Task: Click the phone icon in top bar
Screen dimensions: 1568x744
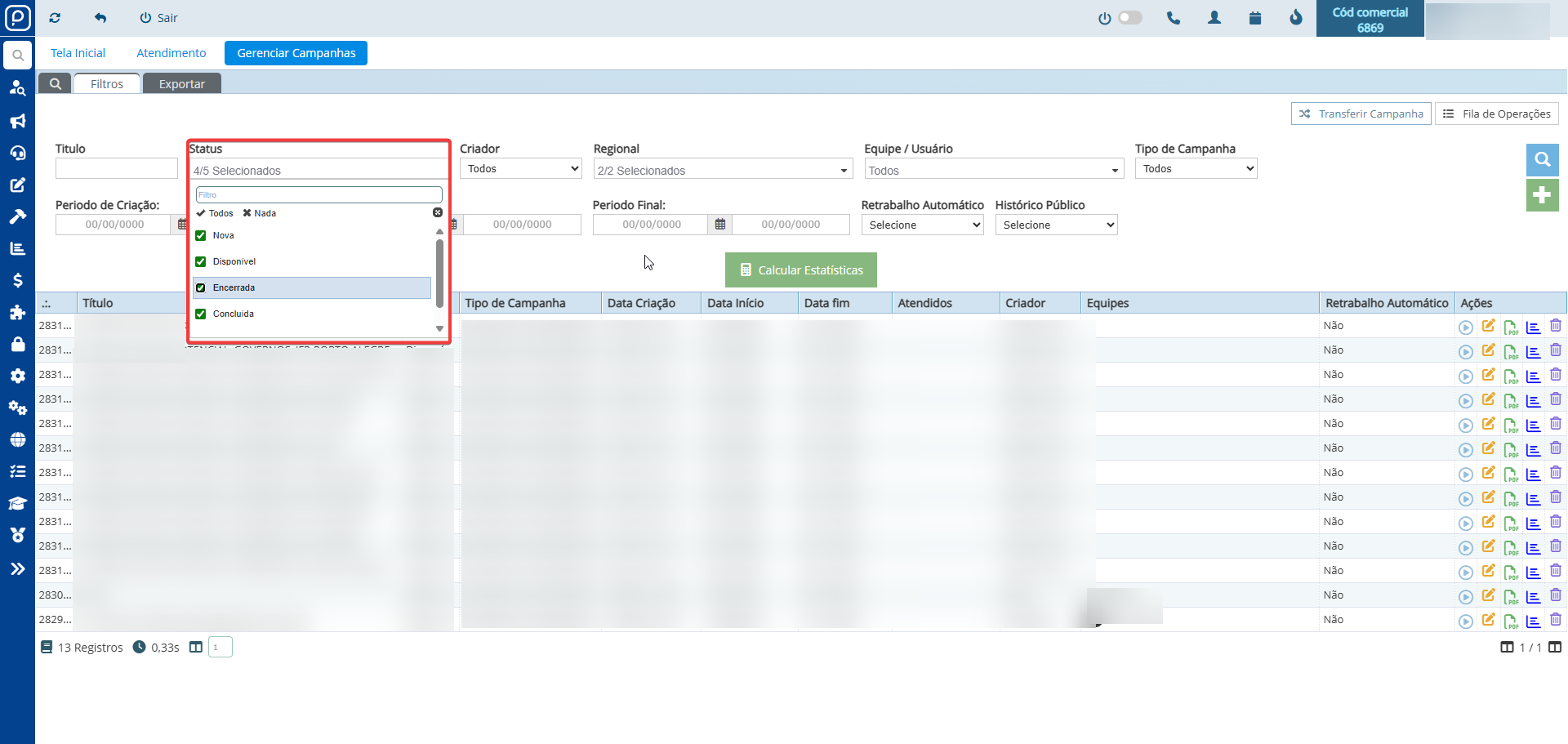Action: tap(1174, 18)
